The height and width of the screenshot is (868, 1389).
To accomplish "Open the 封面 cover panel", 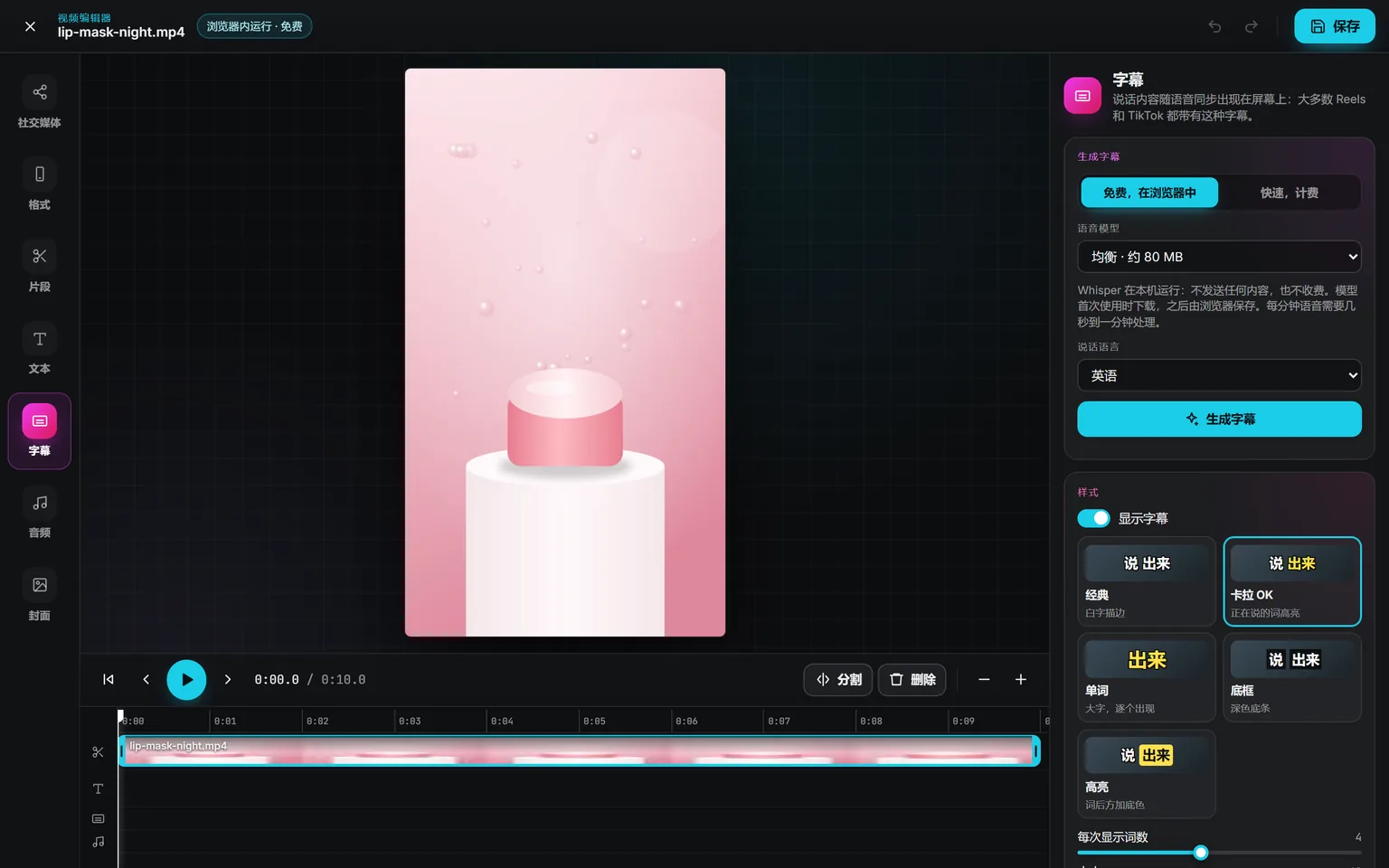I will click(40, 597).
